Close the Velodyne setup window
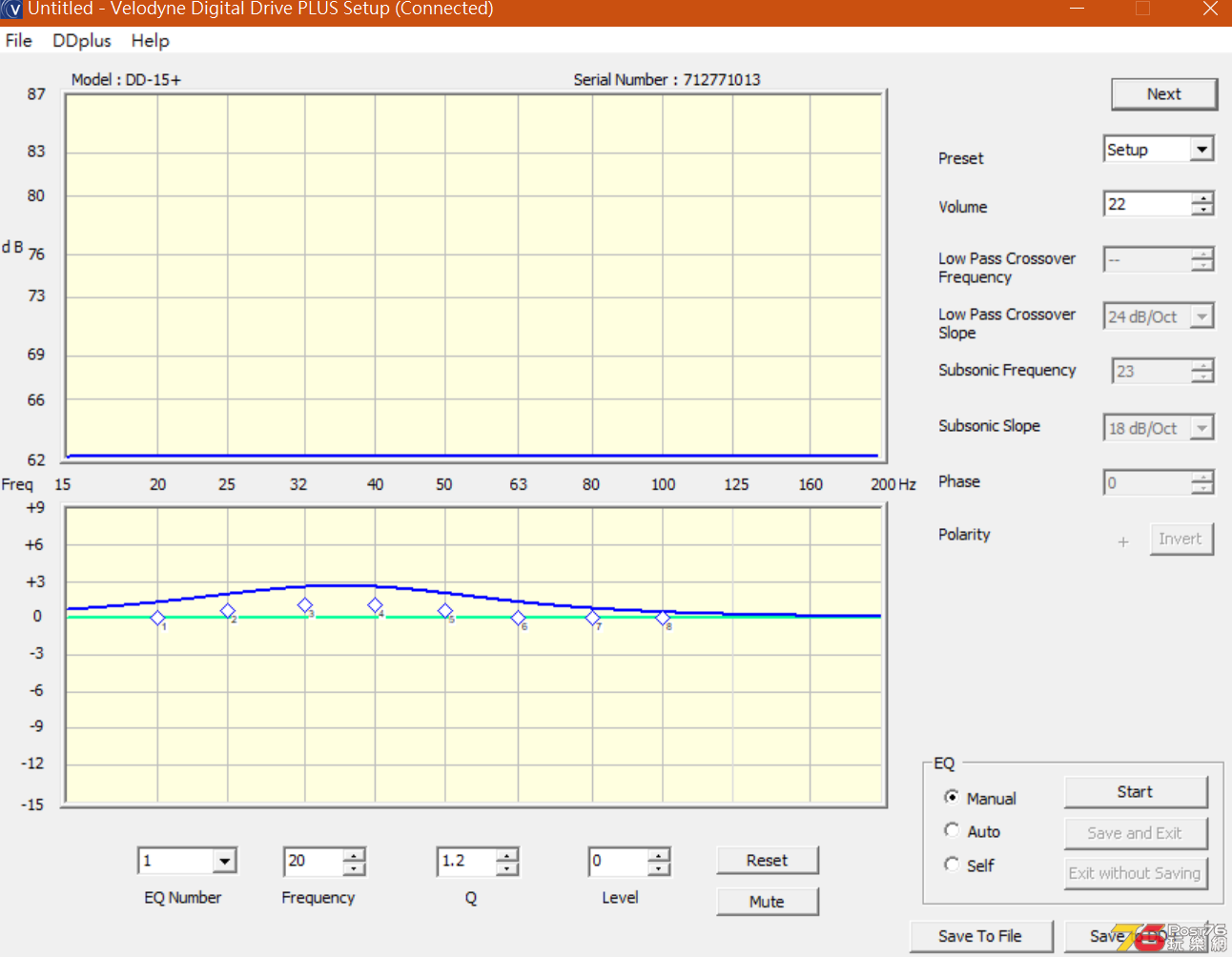1232x957 pixels. pyautogui.click(x=1210, y=9)
